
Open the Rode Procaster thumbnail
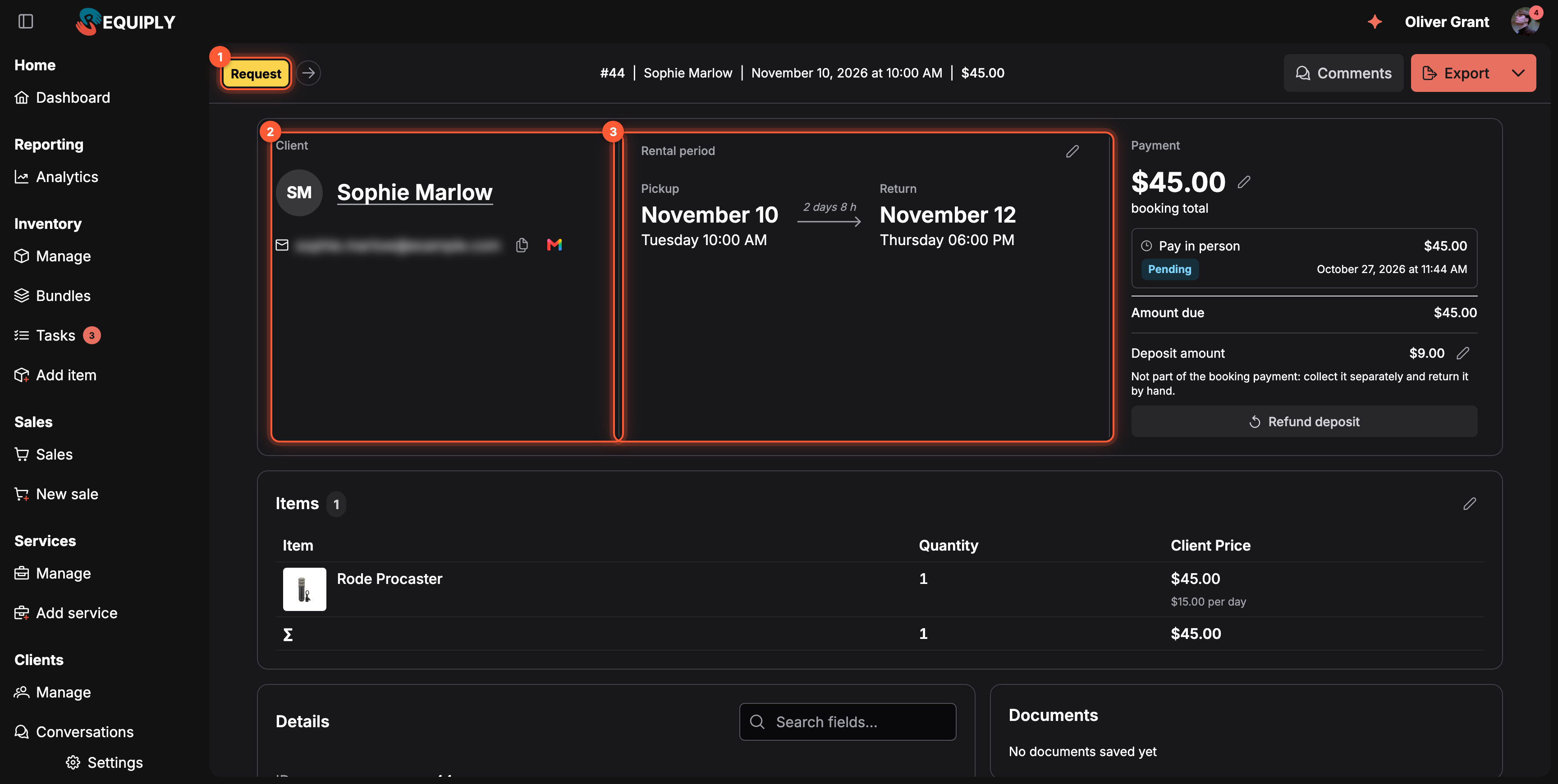tap(304, 589)
